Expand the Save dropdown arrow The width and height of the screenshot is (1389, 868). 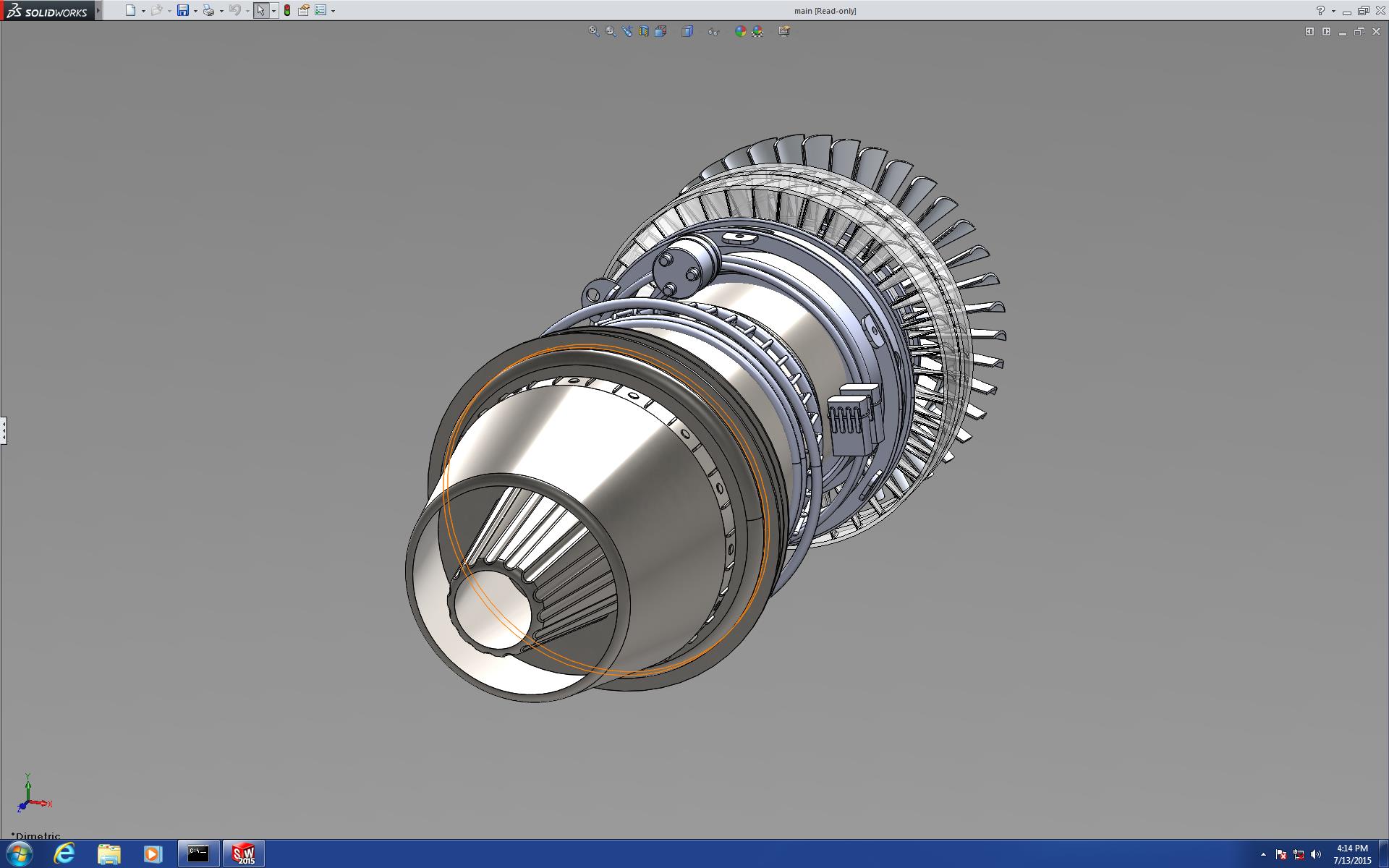pos(195,11)
